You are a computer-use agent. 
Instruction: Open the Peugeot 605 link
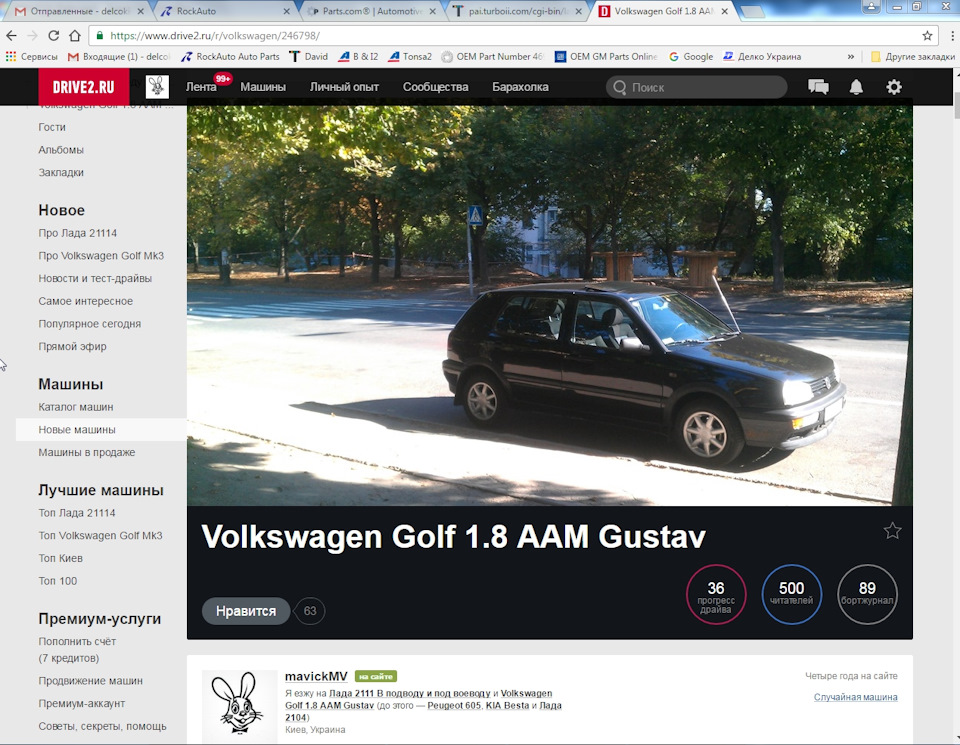[x=454, y=705]
